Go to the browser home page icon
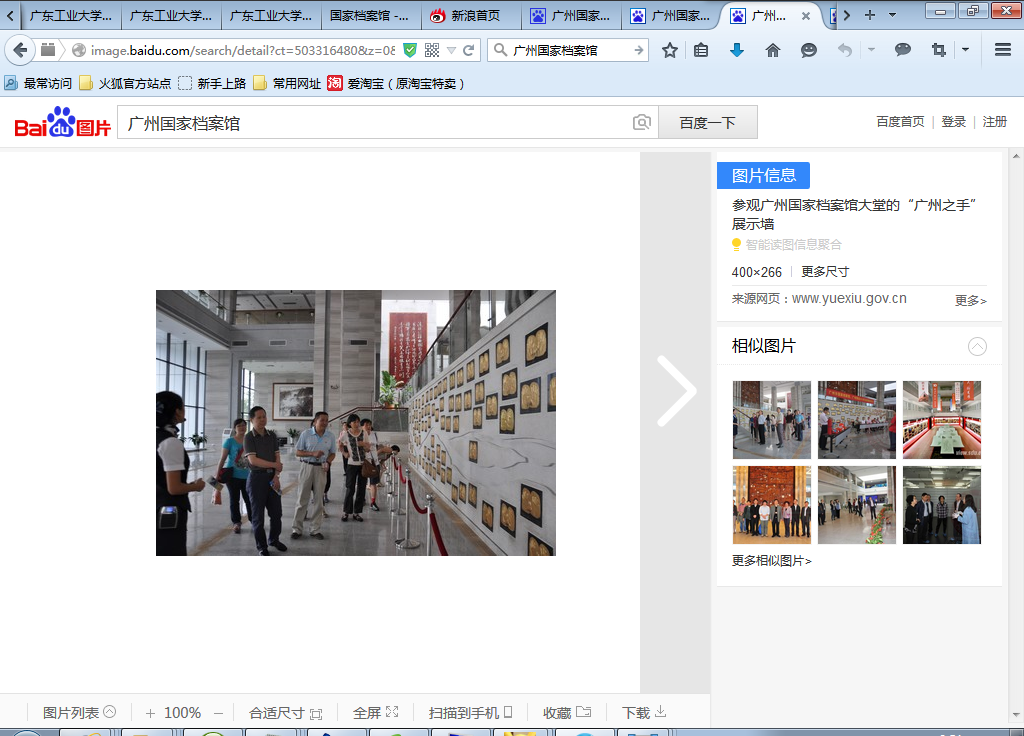Screen dimensions: 1024x736 point(772,50)
